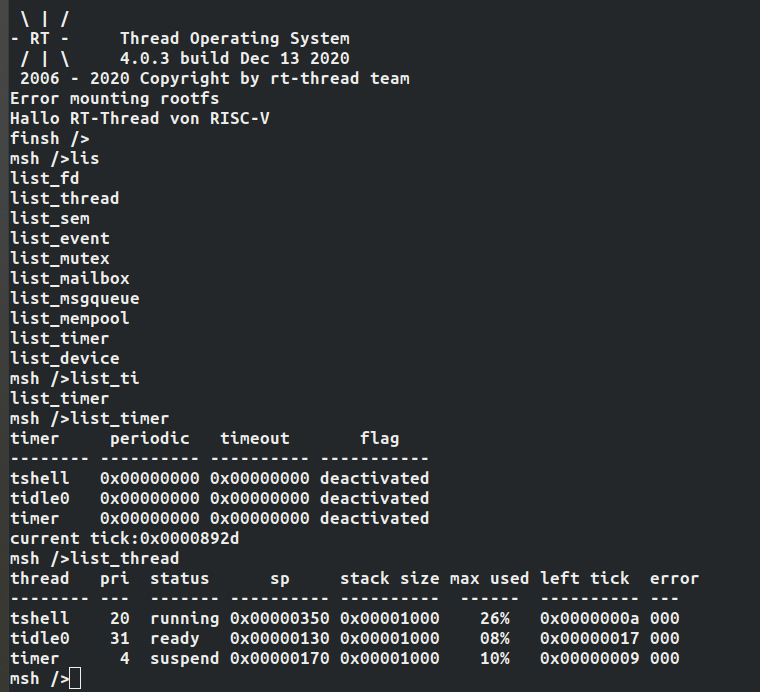Screen dimensions: 760x692
Task: Click the 'periodic' column header in the timer table
Action: [x=150, y=438]
